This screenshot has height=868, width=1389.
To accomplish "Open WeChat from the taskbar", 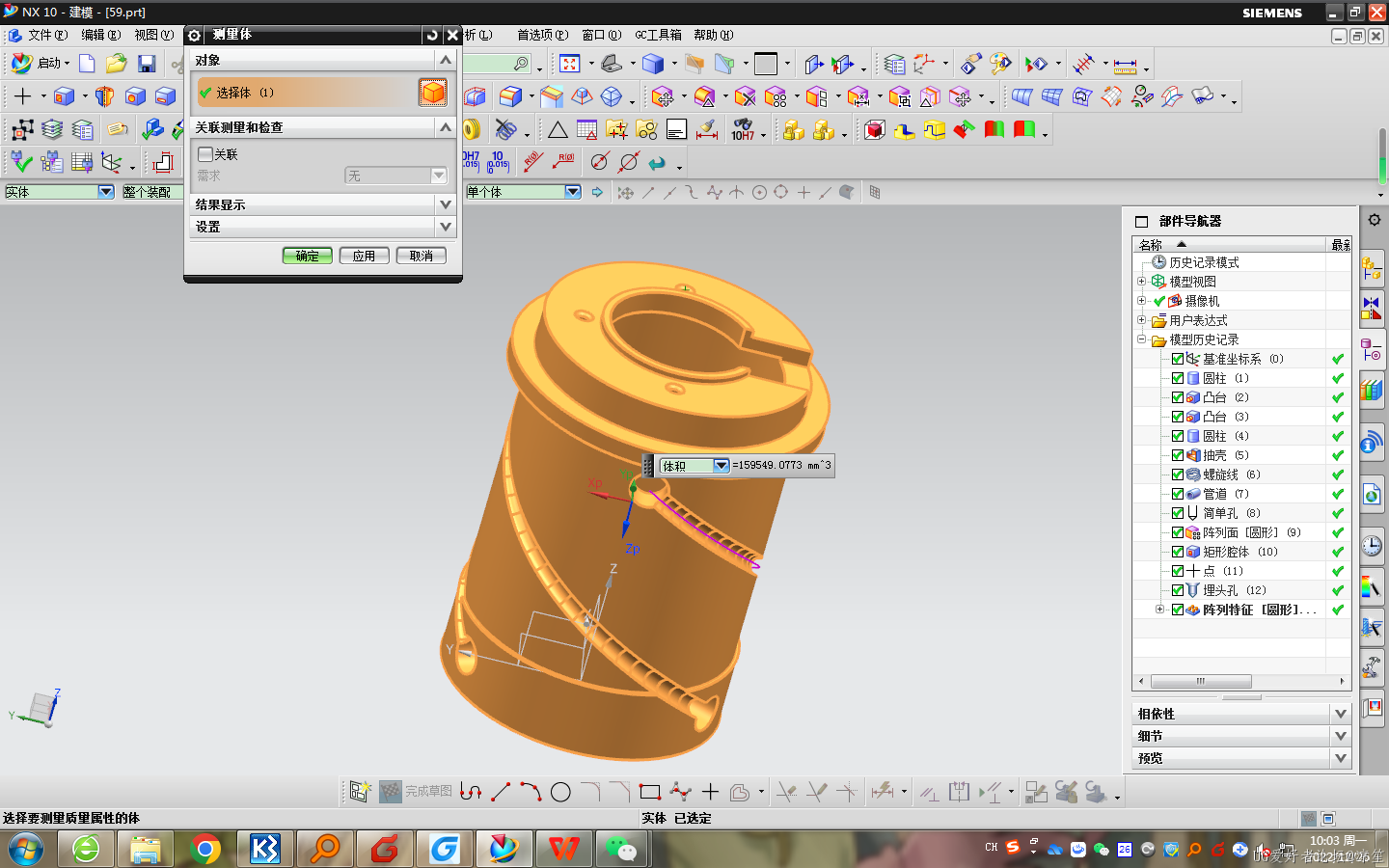I will (622, 849).
